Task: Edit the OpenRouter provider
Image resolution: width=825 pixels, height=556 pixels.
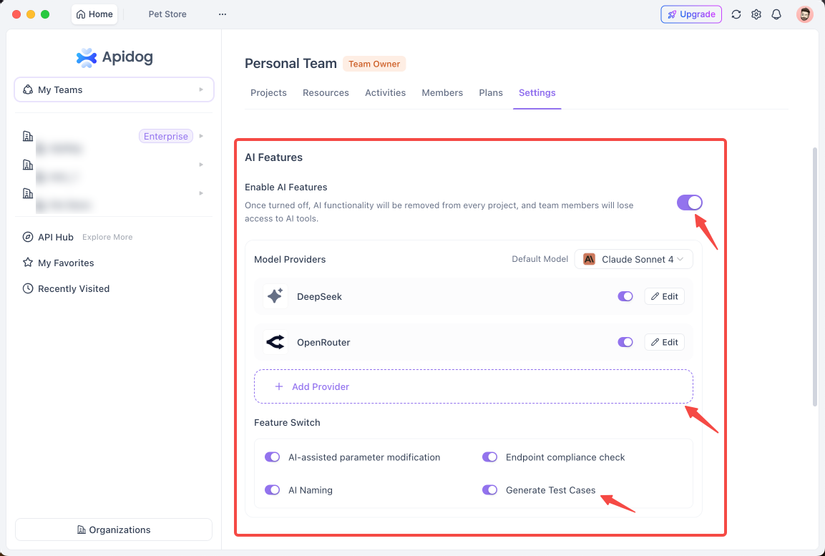Action: [665, 342]
